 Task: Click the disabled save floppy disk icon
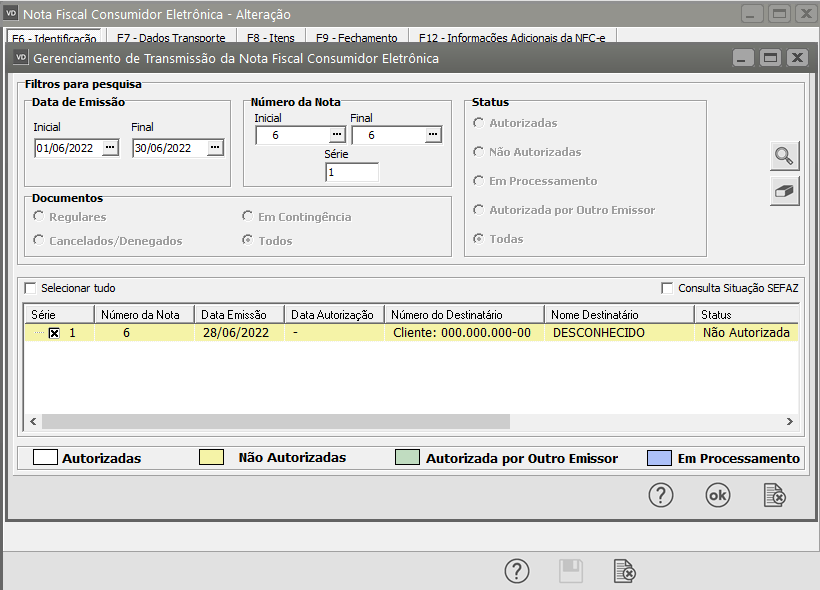coord(570,571)
